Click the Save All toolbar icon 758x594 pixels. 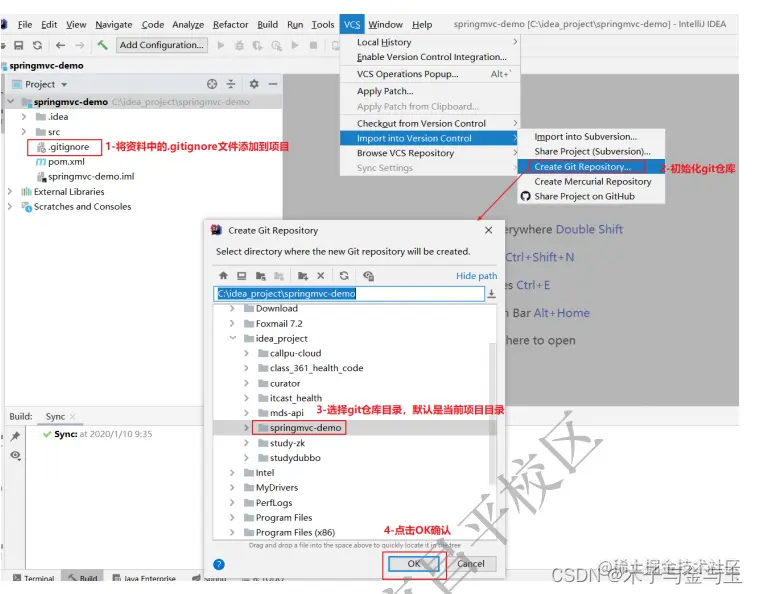(18, 45)
